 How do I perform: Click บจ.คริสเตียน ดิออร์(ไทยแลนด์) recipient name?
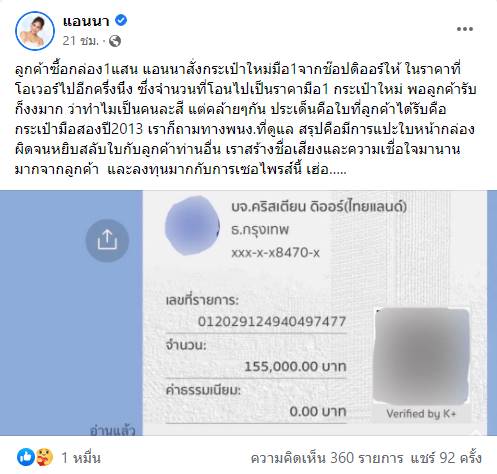click(x=319, y=207)
